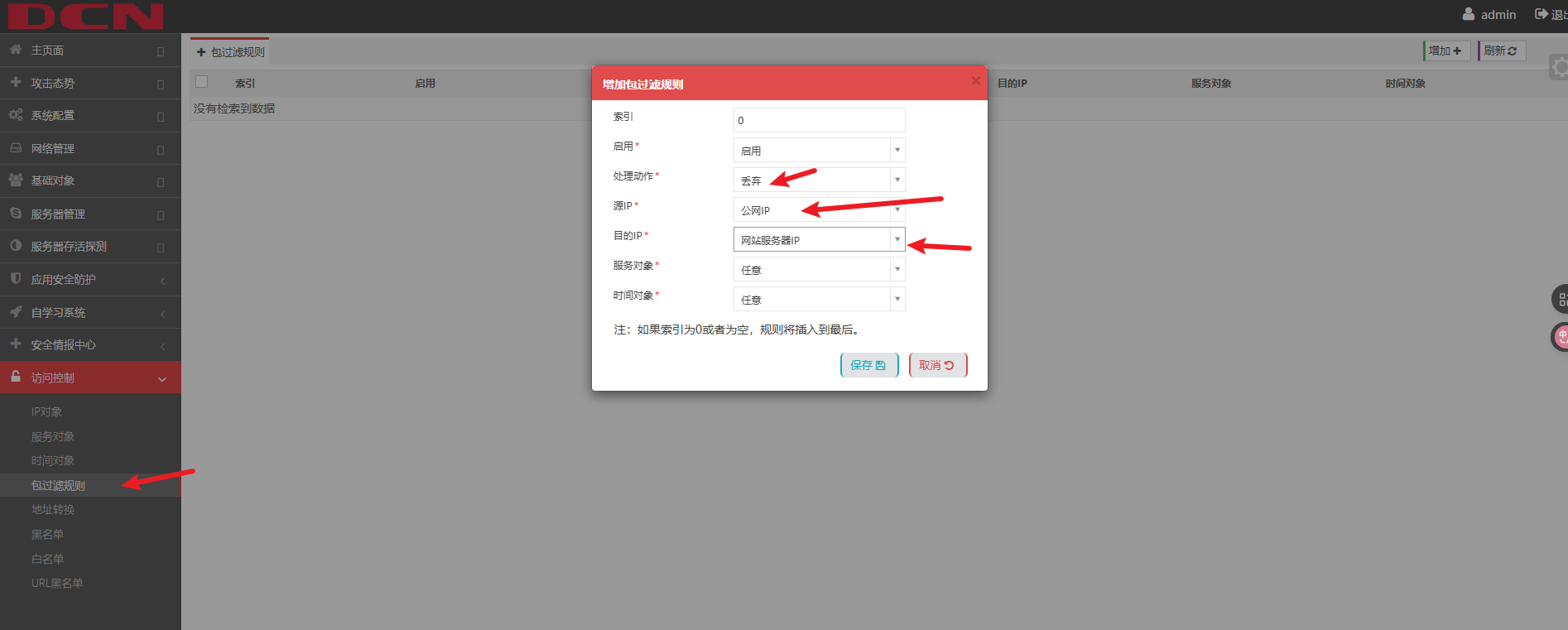Screen dimensions: 1568x630
Task: Click the 索引 input field
Action: point(819,120)
